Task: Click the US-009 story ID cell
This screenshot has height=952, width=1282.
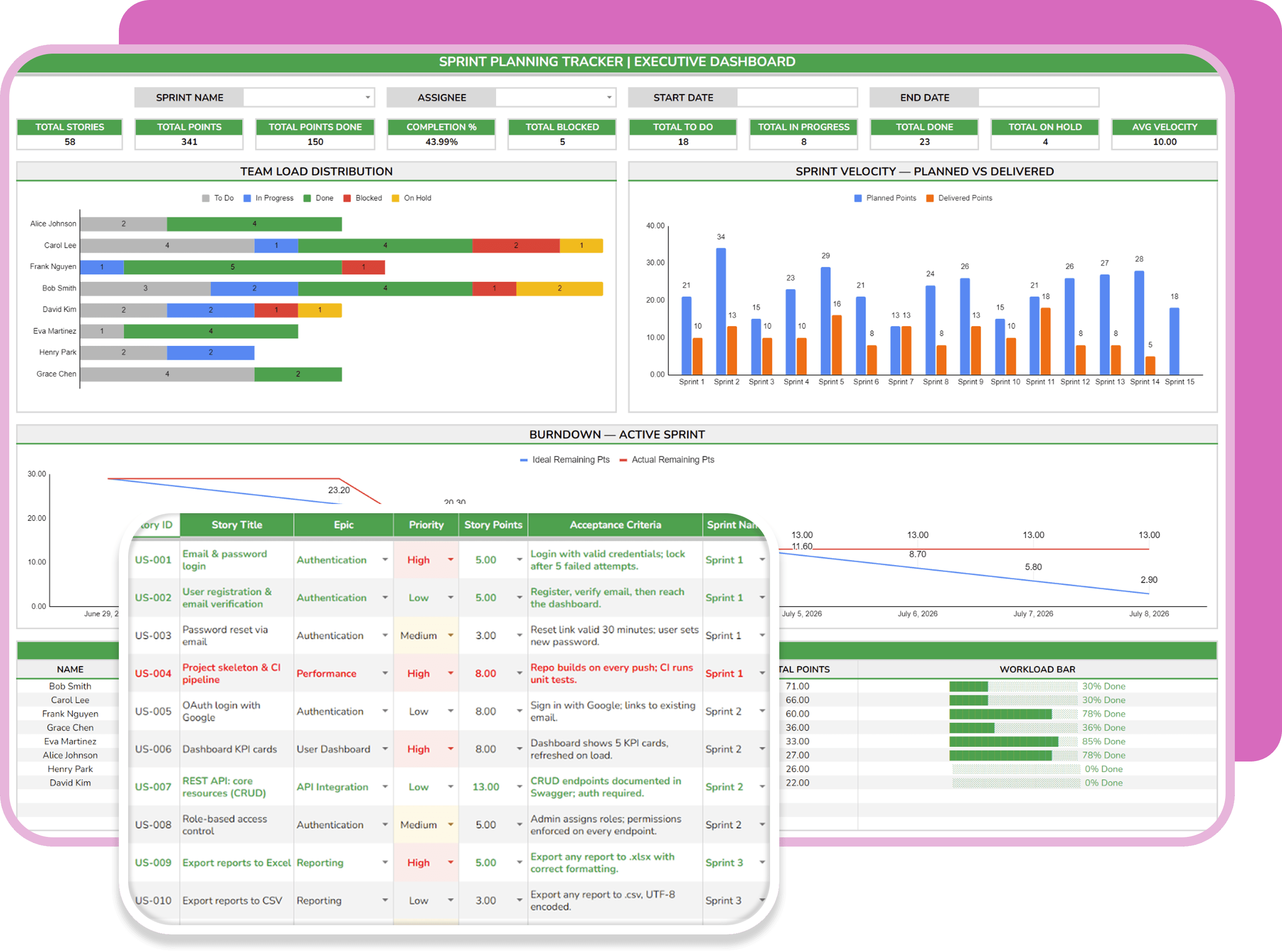Action: 154,863
